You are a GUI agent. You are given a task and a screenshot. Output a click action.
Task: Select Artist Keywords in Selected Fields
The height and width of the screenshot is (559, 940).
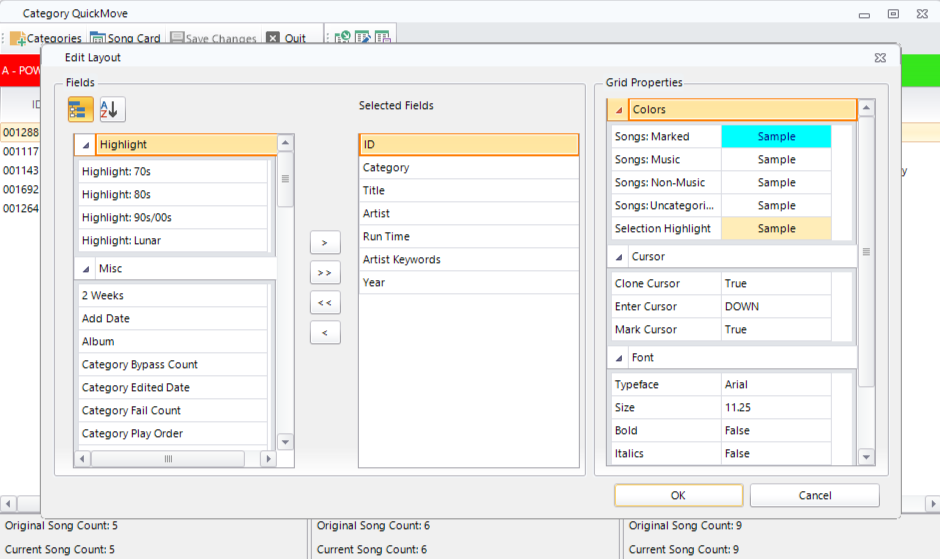coord(468,260)
